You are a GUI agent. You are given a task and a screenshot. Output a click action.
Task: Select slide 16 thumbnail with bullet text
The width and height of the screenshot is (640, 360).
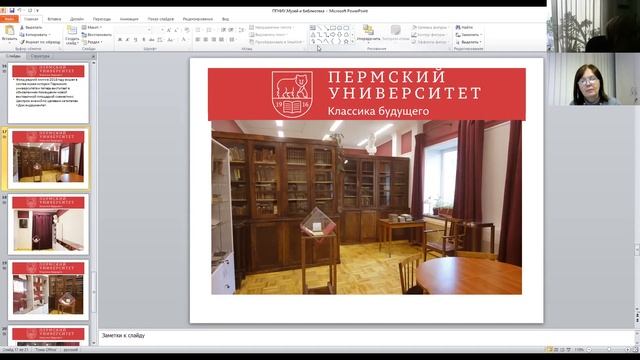pos(48,93)
